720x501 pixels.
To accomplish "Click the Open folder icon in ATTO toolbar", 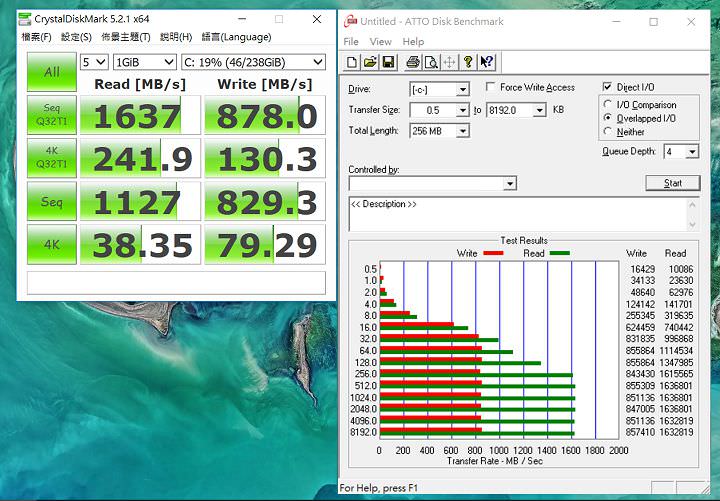I will (x=369, y=62).
